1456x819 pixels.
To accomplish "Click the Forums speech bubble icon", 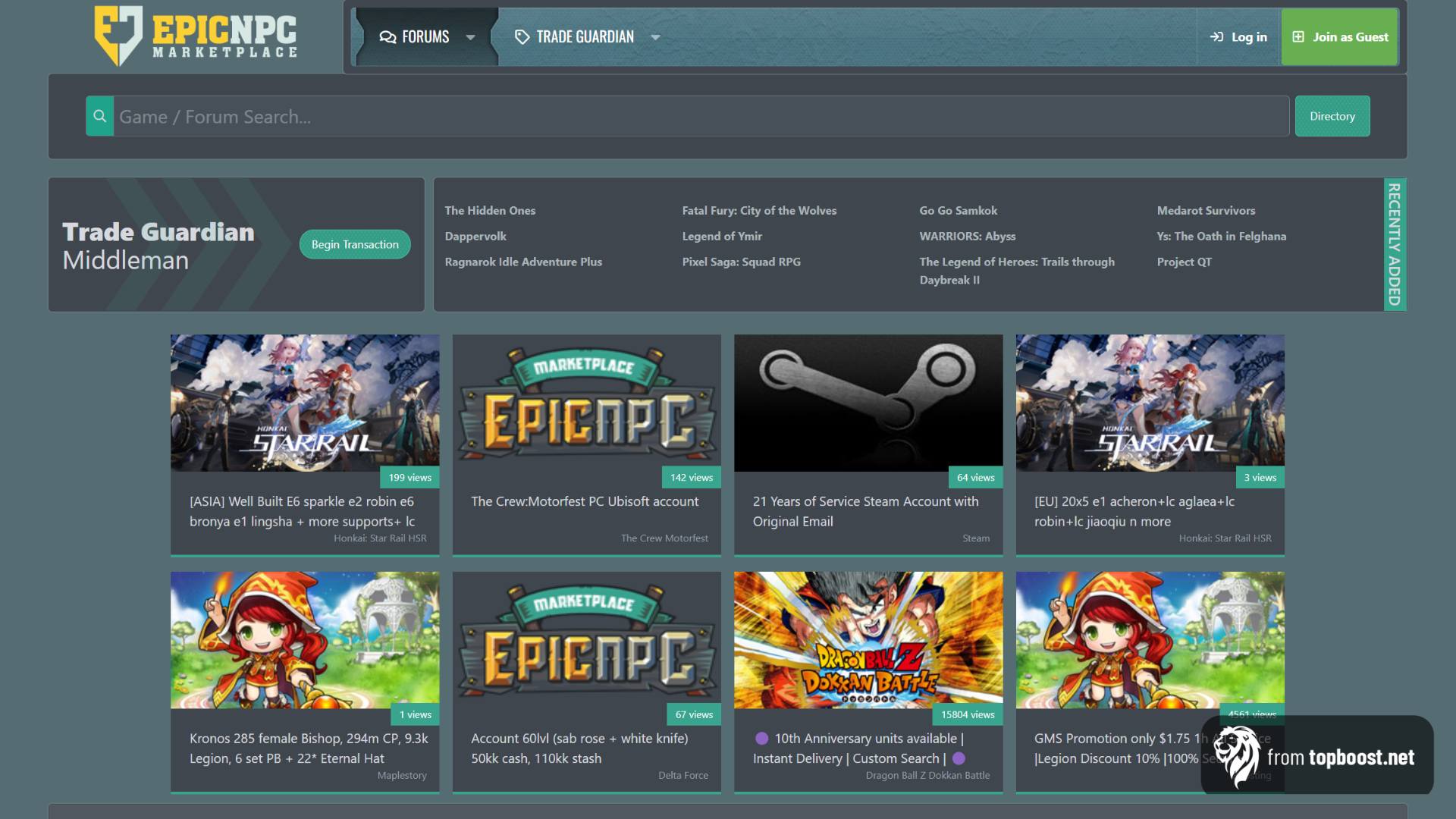I will tap(388, 37).
